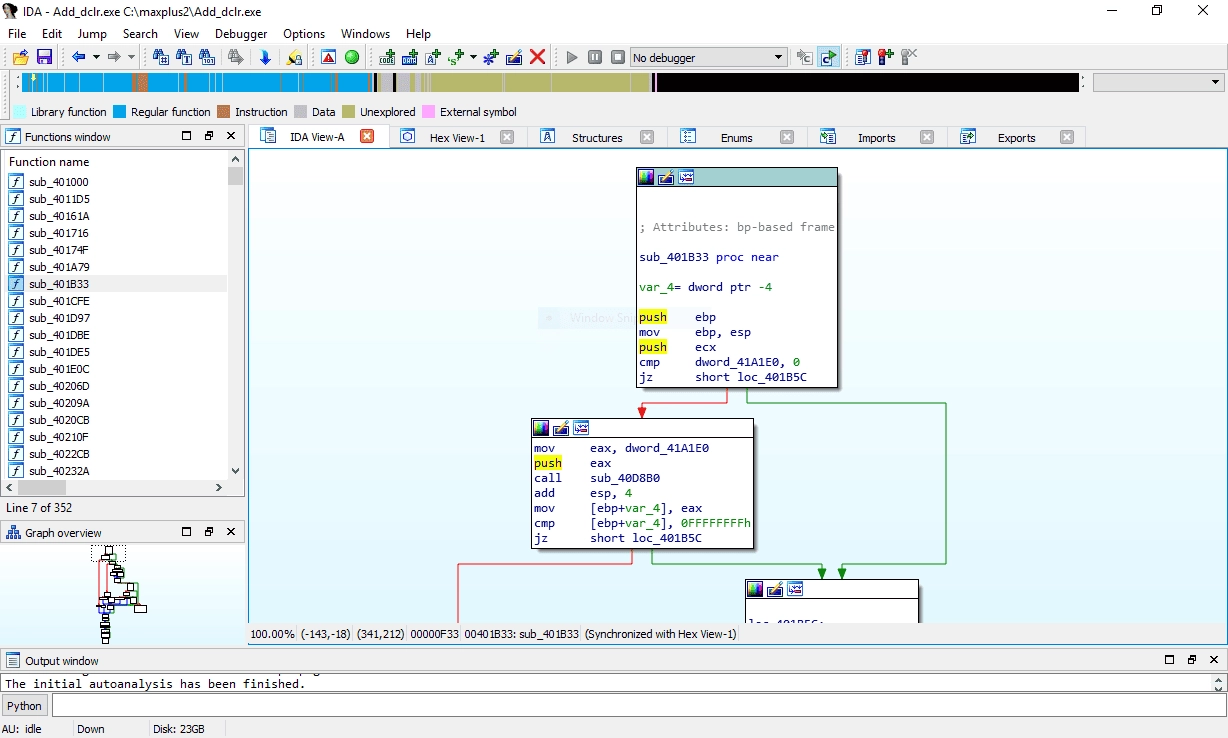
Task: Click the create string literal icon
Action: click(x=434, y=57)
